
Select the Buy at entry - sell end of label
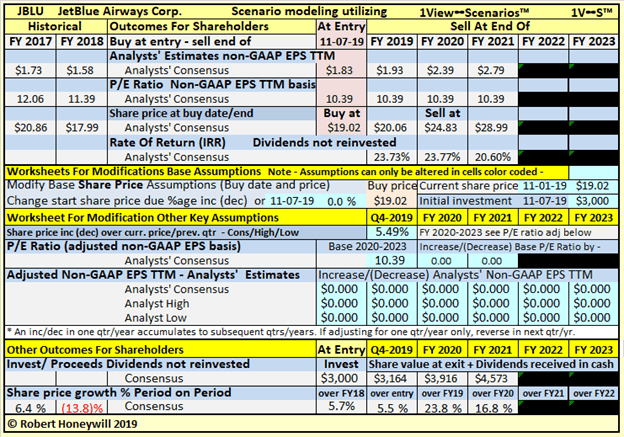click(180, 41)
